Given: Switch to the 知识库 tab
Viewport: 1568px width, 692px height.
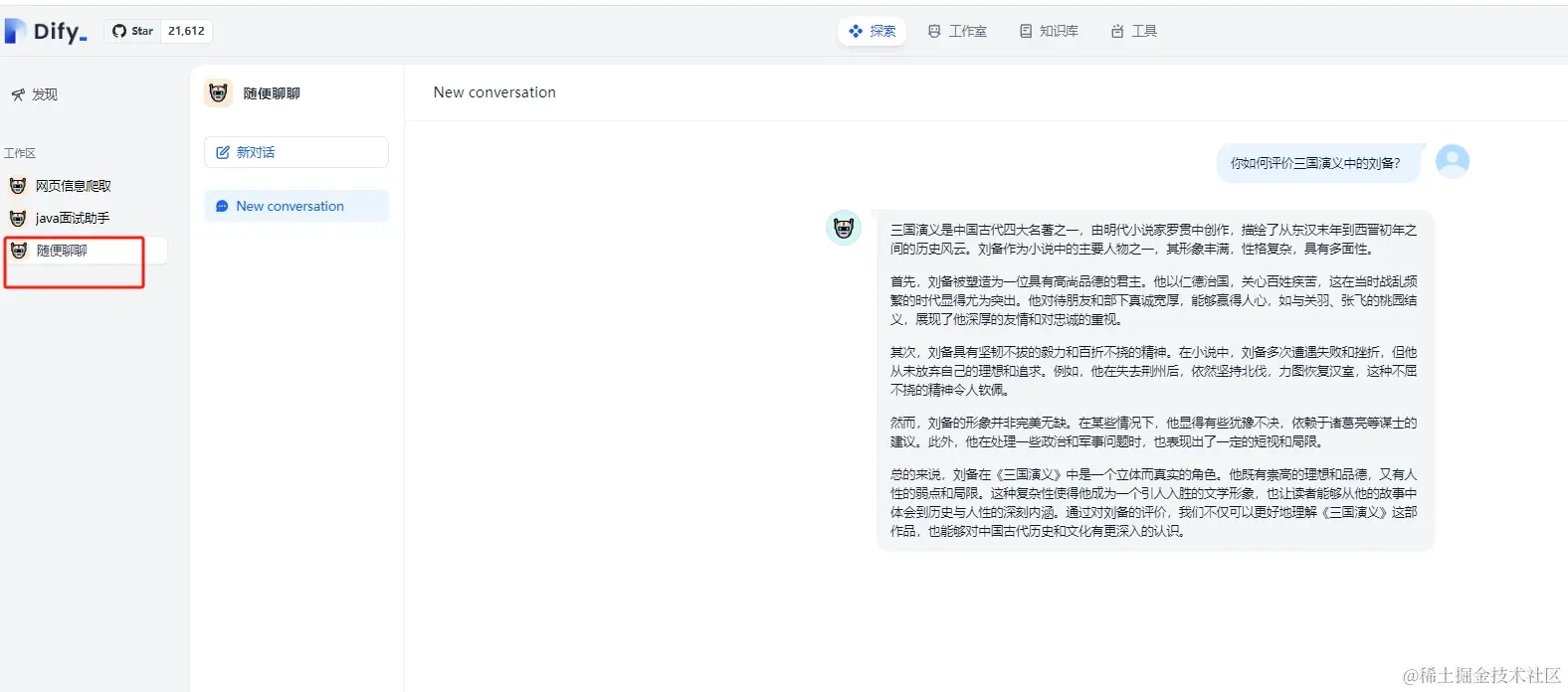Looking at the screenshot, I should (1049, 31).
